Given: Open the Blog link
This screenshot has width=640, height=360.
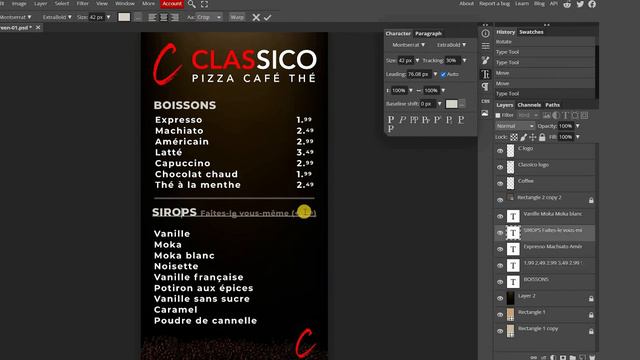Looking at the screenshot, I should coord(539,4).
